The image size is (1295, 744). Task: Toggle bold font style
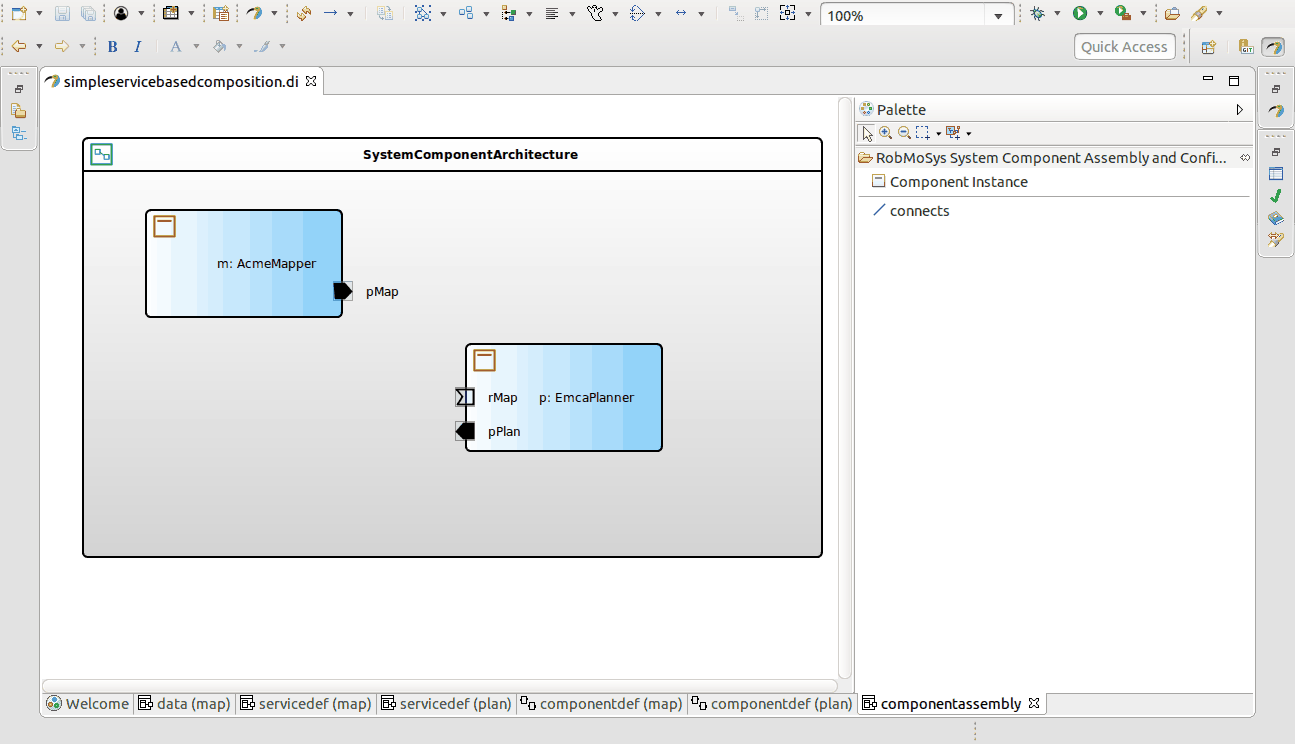(x=112, y=47)
